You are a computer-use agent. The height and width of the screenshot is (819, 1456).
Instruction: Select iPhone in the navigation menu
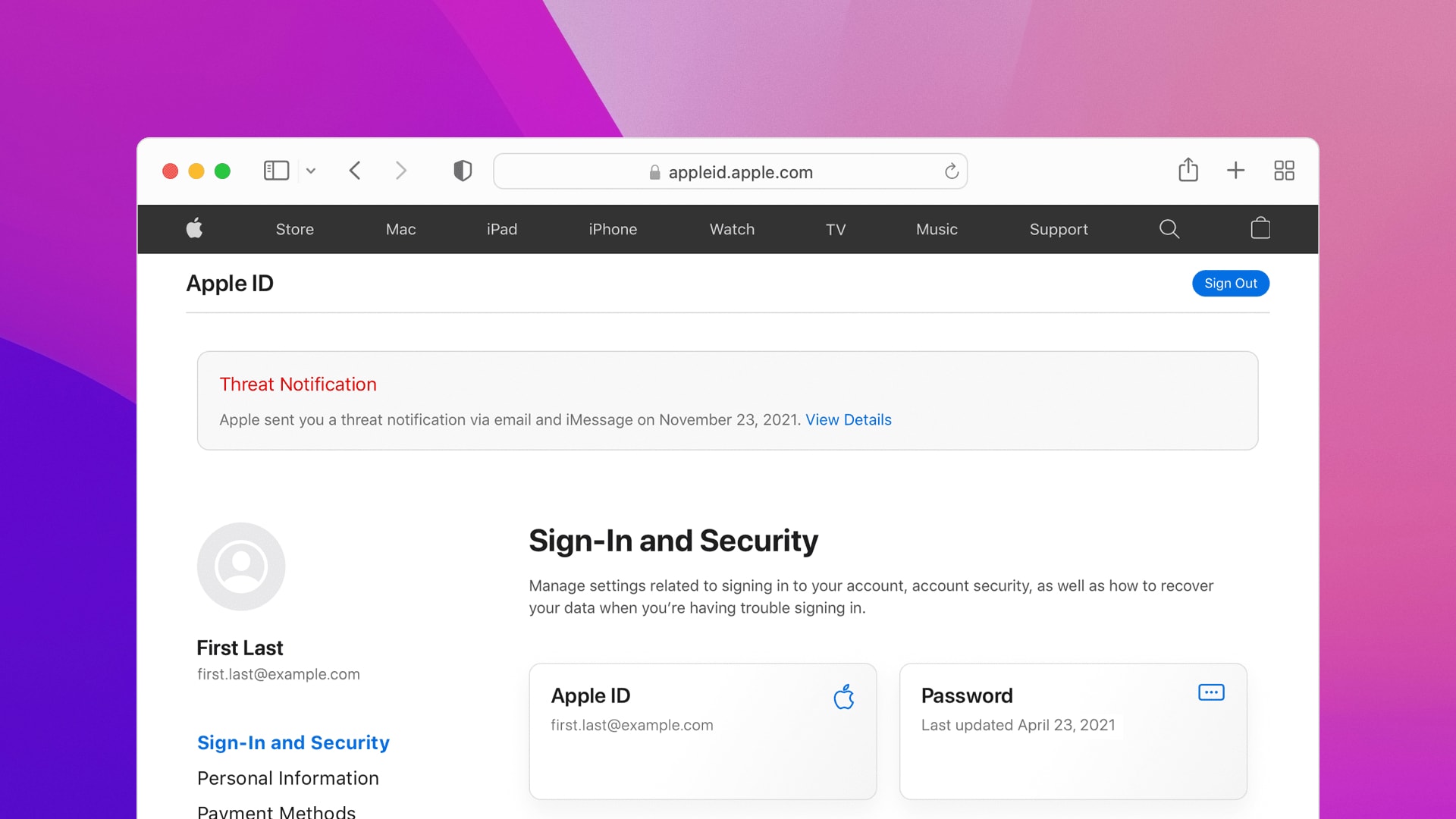613,229
